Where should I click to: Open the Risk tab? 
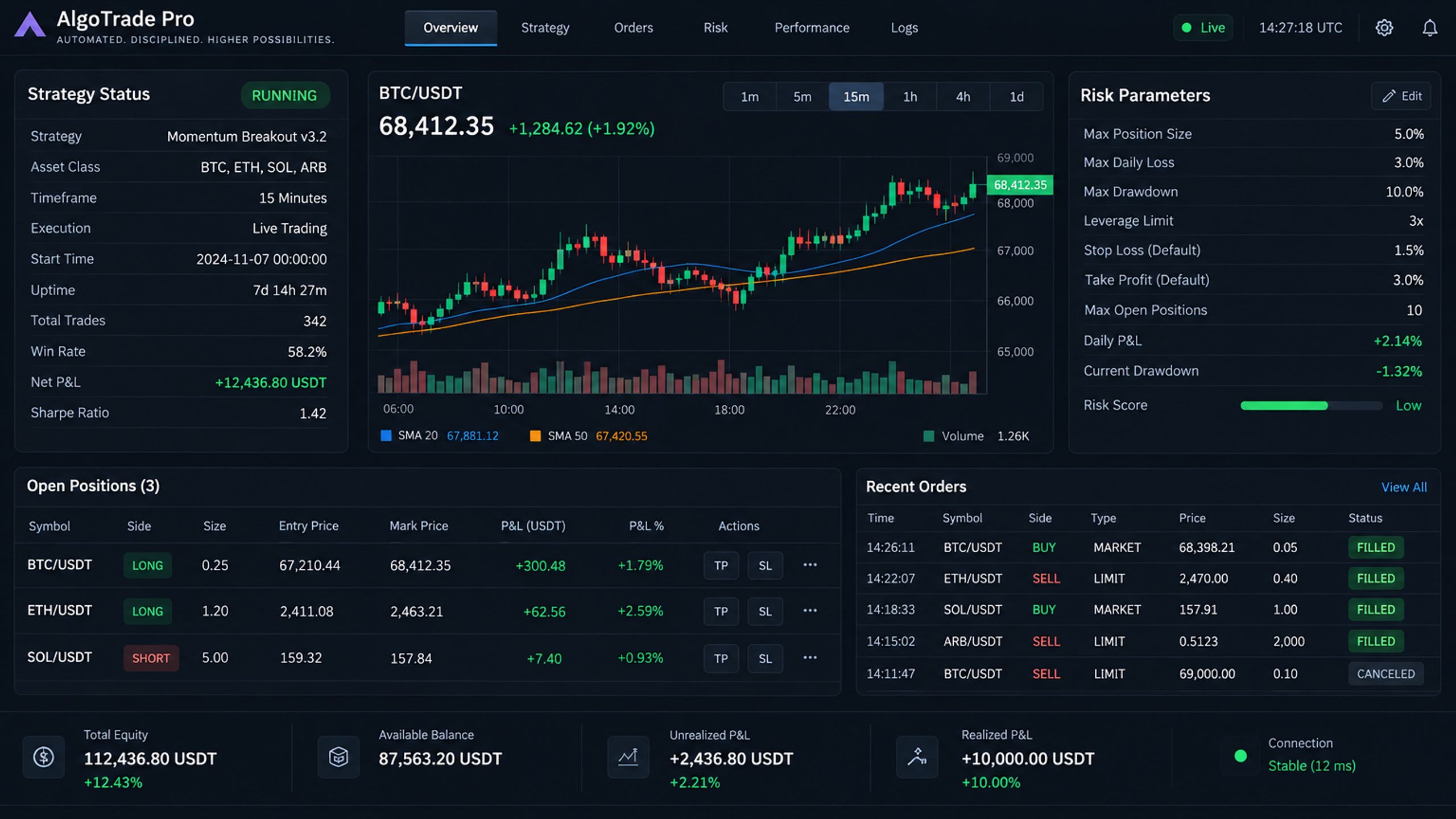(715, 28)
